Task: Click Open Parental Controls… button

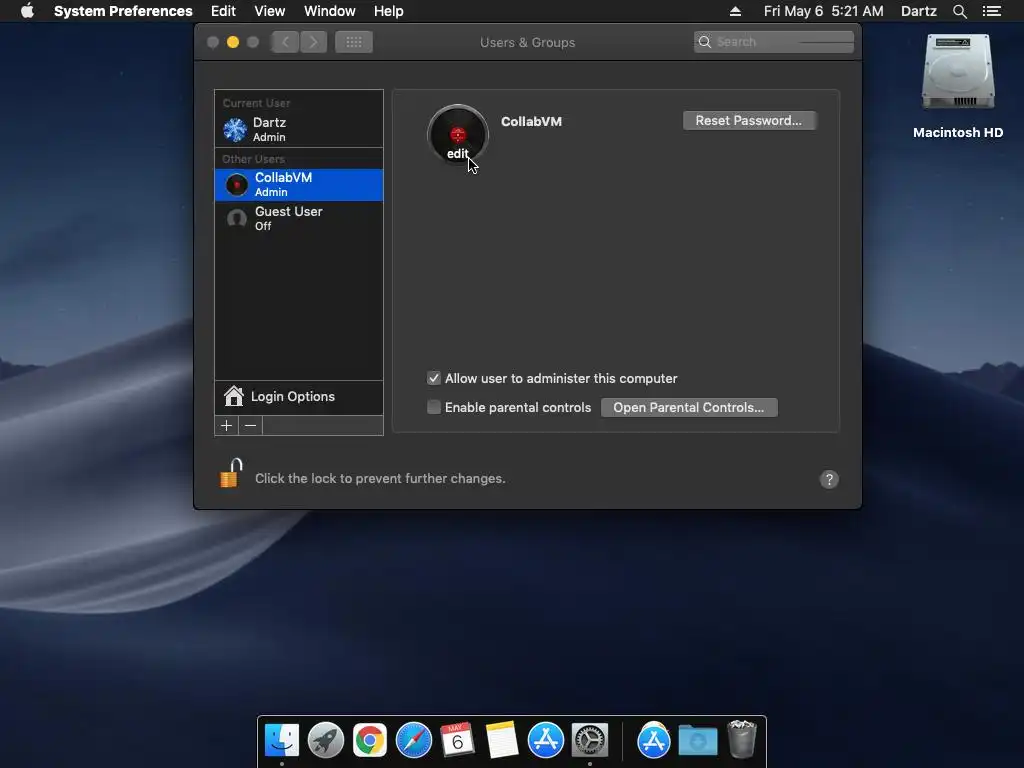Action: point(688,408)
